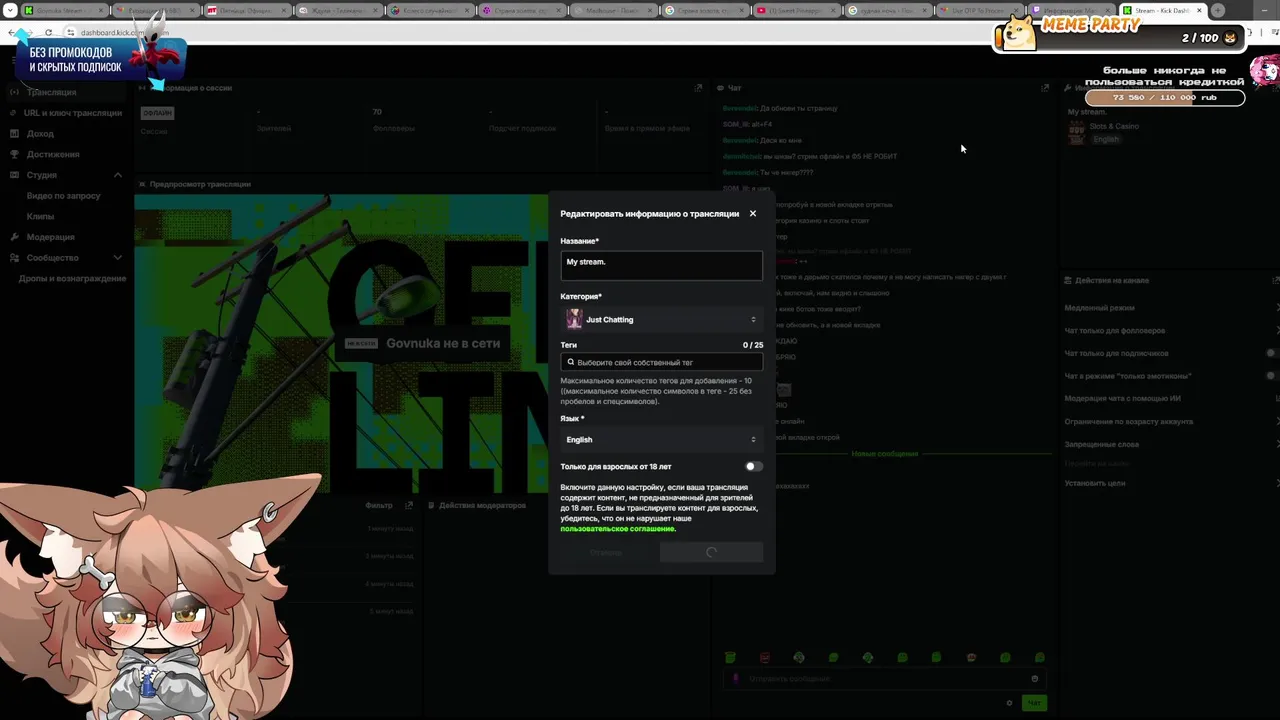Open Доход in the sidebar
Screen dimensions: 1280x720
40,133
